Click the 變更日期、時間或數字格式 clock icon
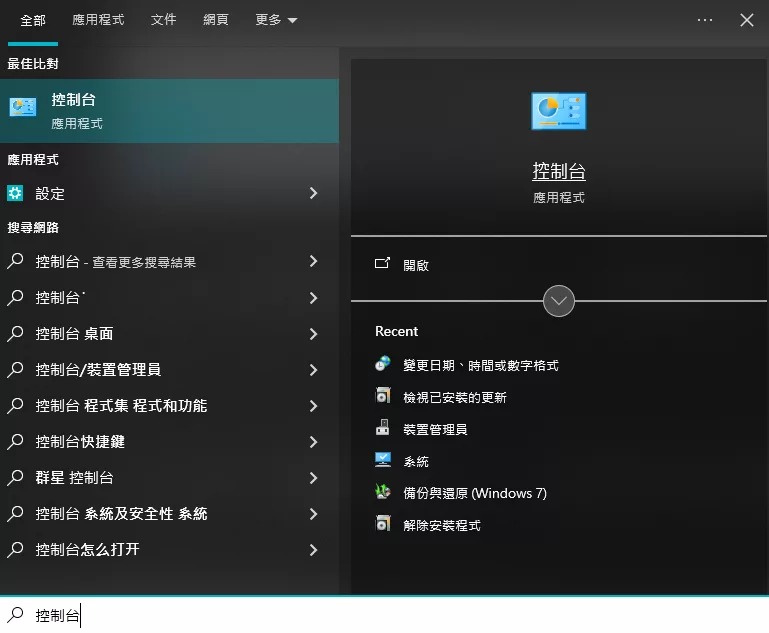Screen dimensions: 769x633 pos(383,365)
